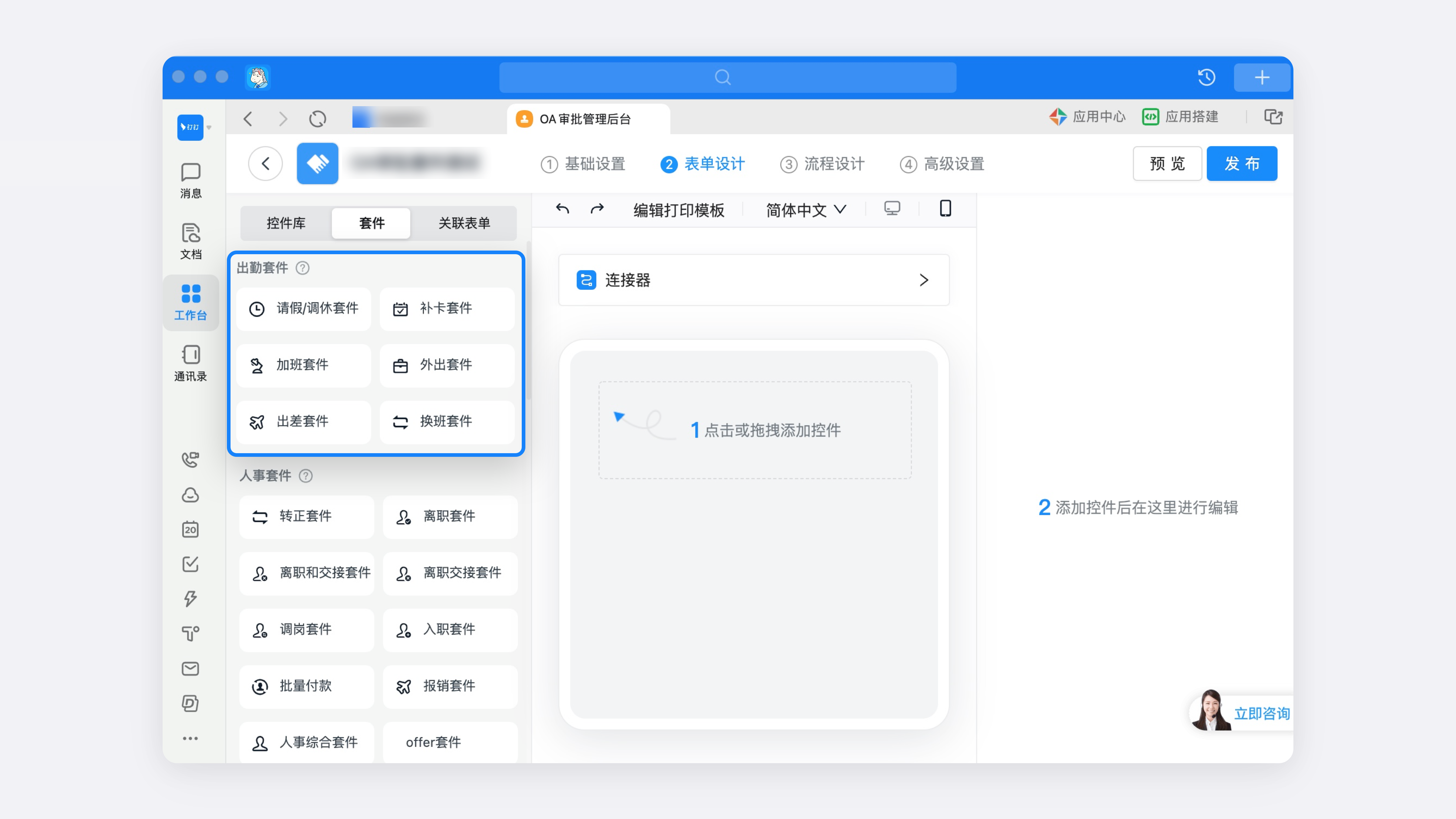Add the 转正套件 kit
Image resolution: width=1456 pixels, height=819 pixels.
coord(307,517)
